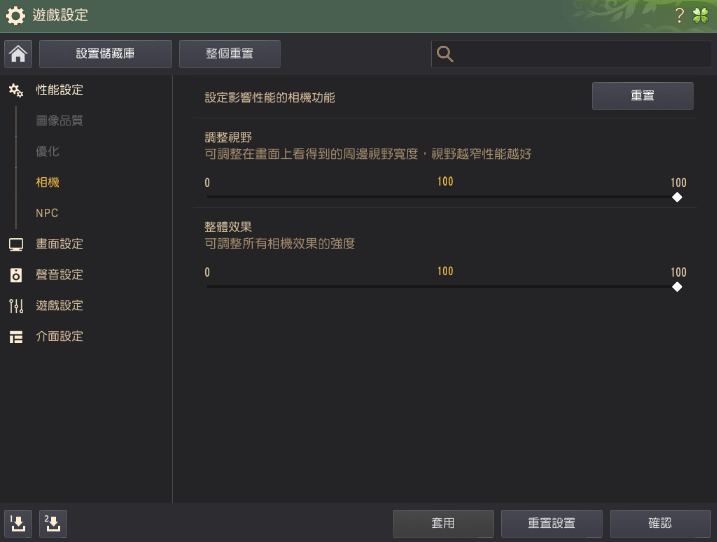
Task: Open help via the question mark icon
Action: tap(680, 16)
